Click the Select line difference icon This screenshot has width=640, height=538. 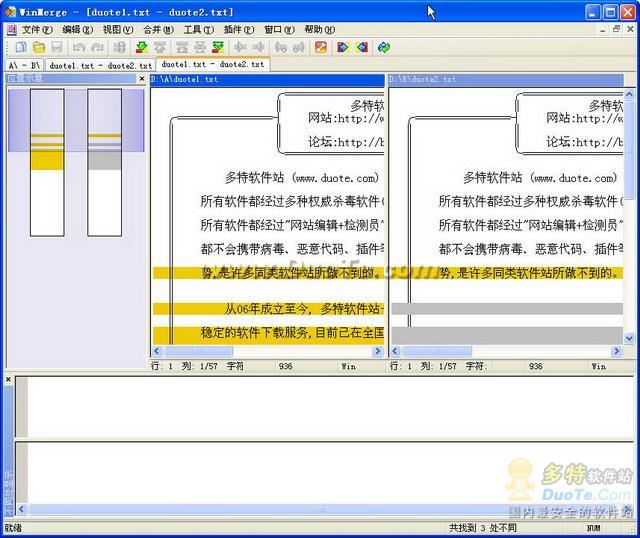click(x=119, y=47)
